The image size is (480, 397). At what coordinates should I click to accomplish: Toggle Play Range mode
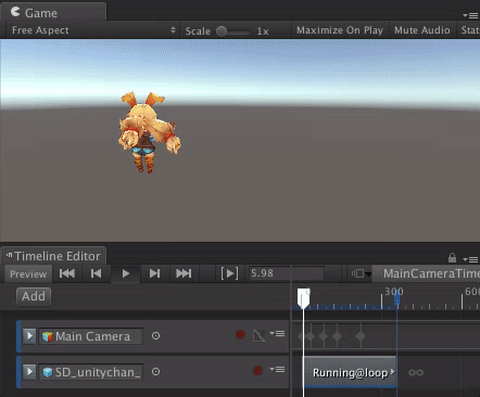coord(230,274)
